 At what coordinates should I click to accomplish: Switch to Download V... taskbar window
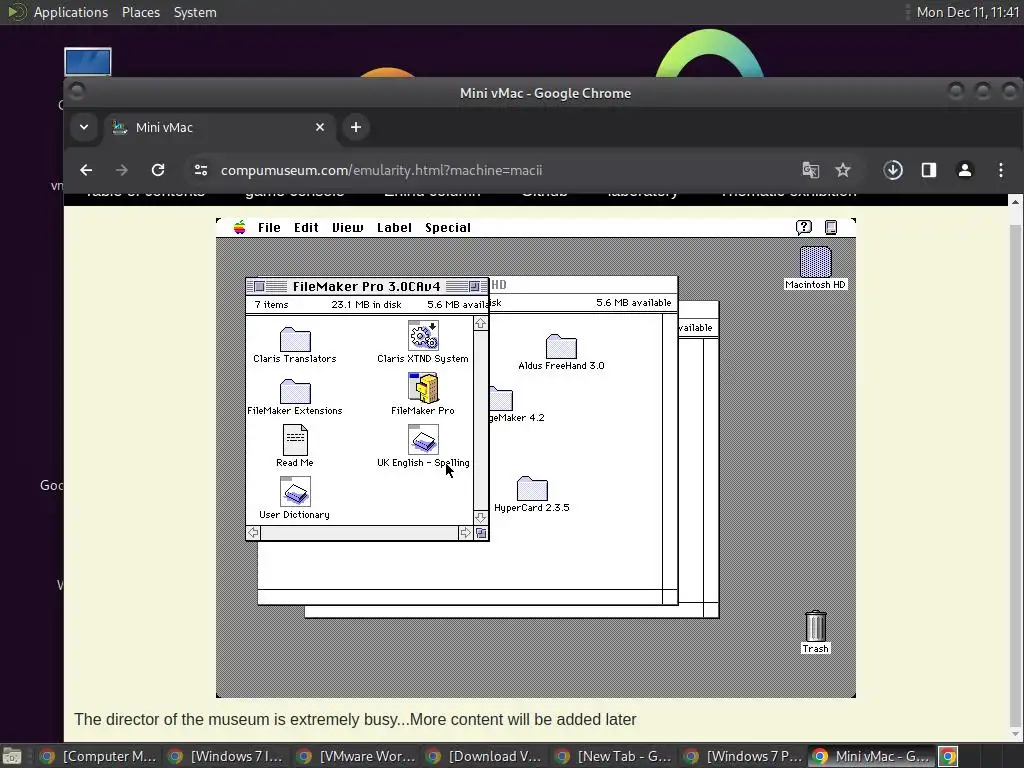[x=484, y=756]
